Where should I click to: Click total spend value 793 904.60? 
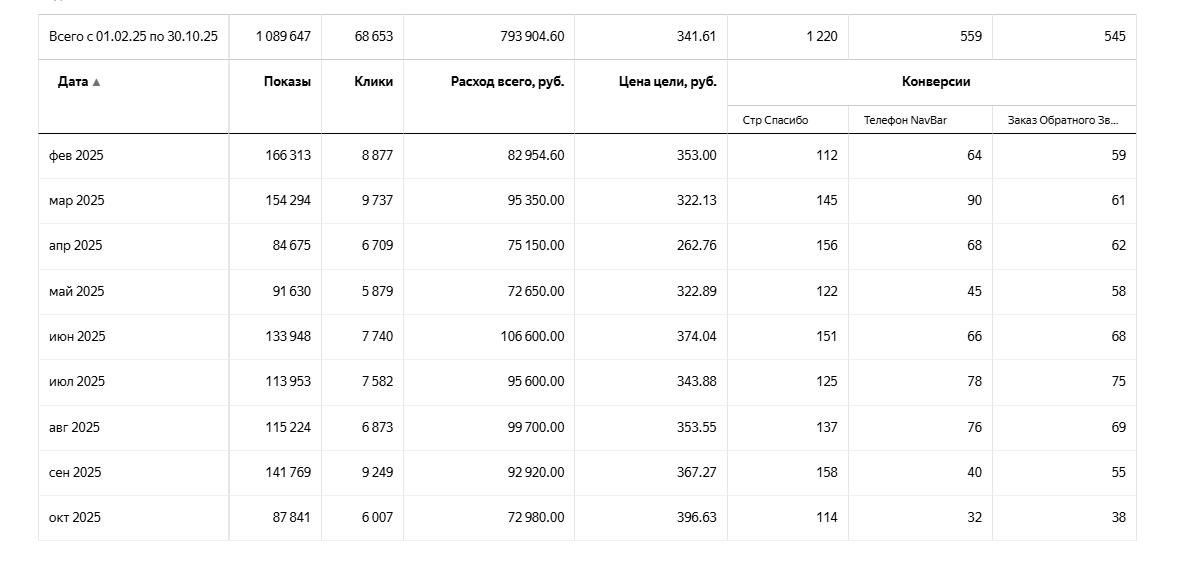point(531,37)
